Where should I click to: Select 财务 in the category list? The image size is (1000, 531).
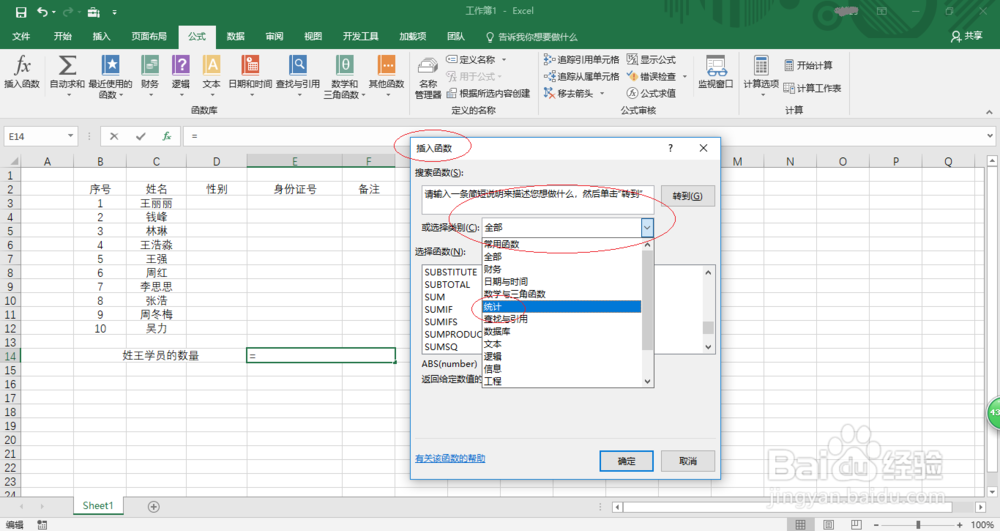coord(562,269)
